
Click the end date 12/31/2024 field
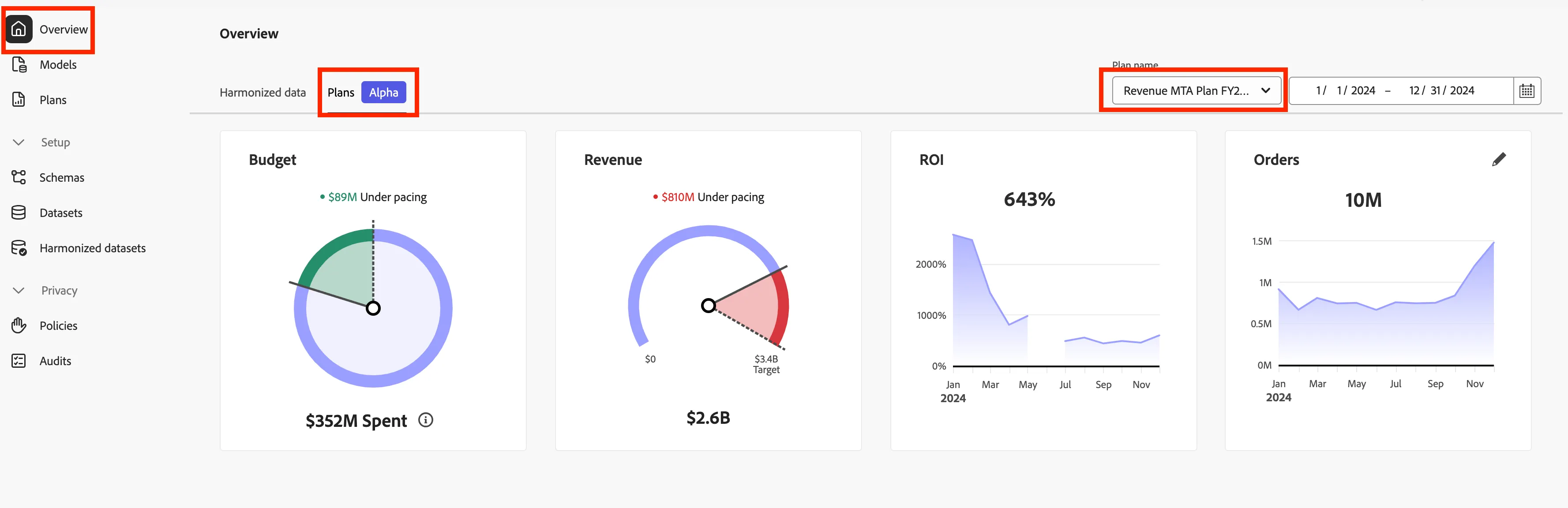click(x=1441, y=91)
